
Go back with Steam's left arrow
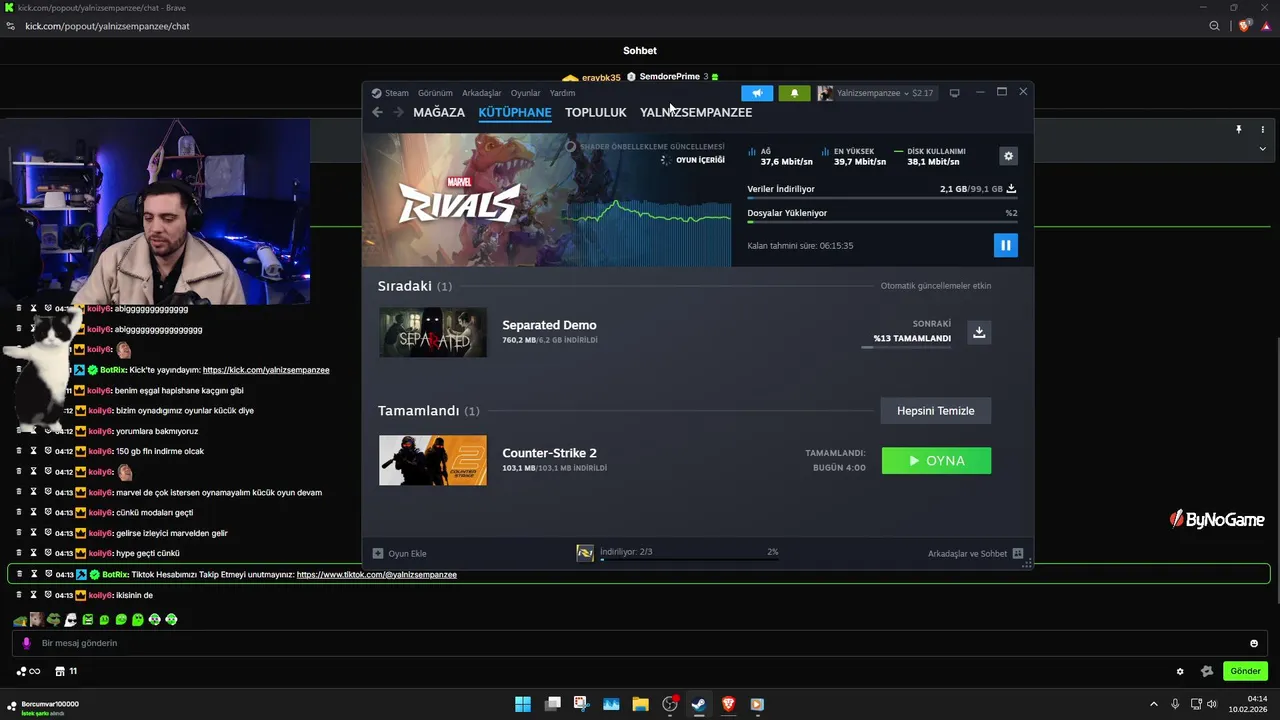pyautogui.click(x=377, y=112)
